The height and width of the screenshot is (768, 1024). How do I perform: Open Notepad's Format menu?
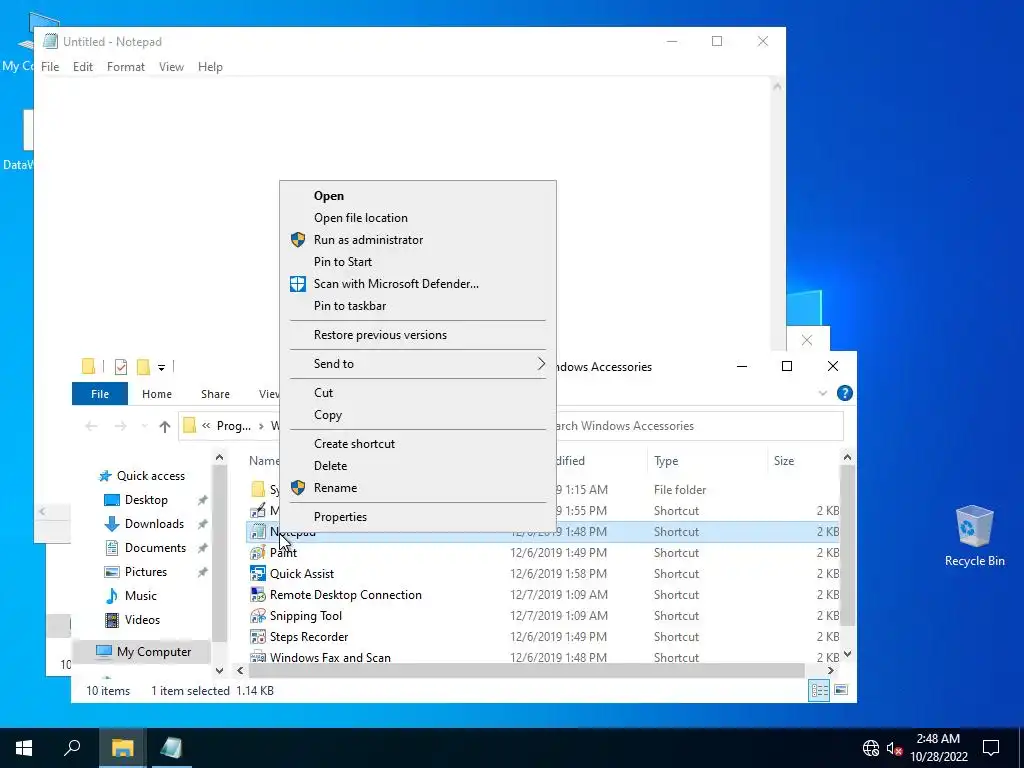point(126,67)
